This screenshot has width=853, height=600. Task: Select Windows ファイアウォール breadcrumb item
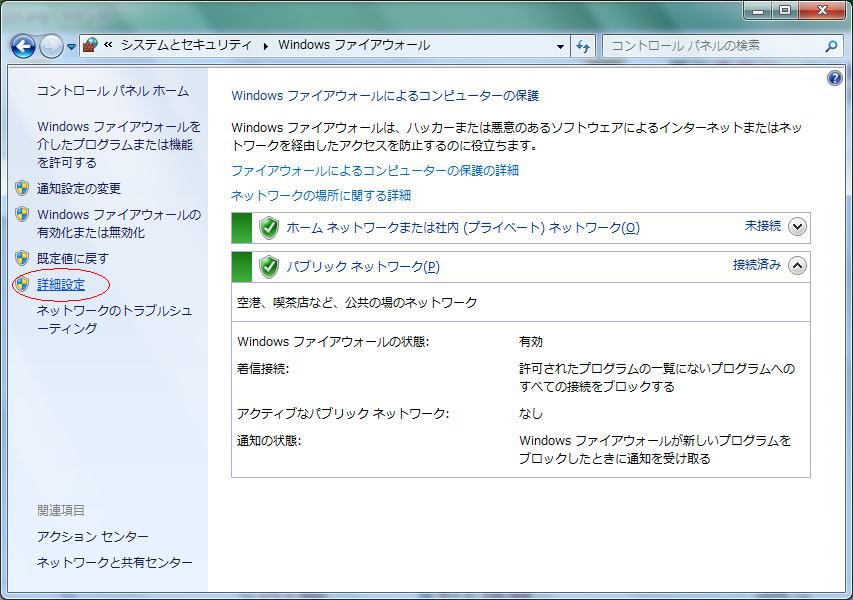[x=354, y=45]
